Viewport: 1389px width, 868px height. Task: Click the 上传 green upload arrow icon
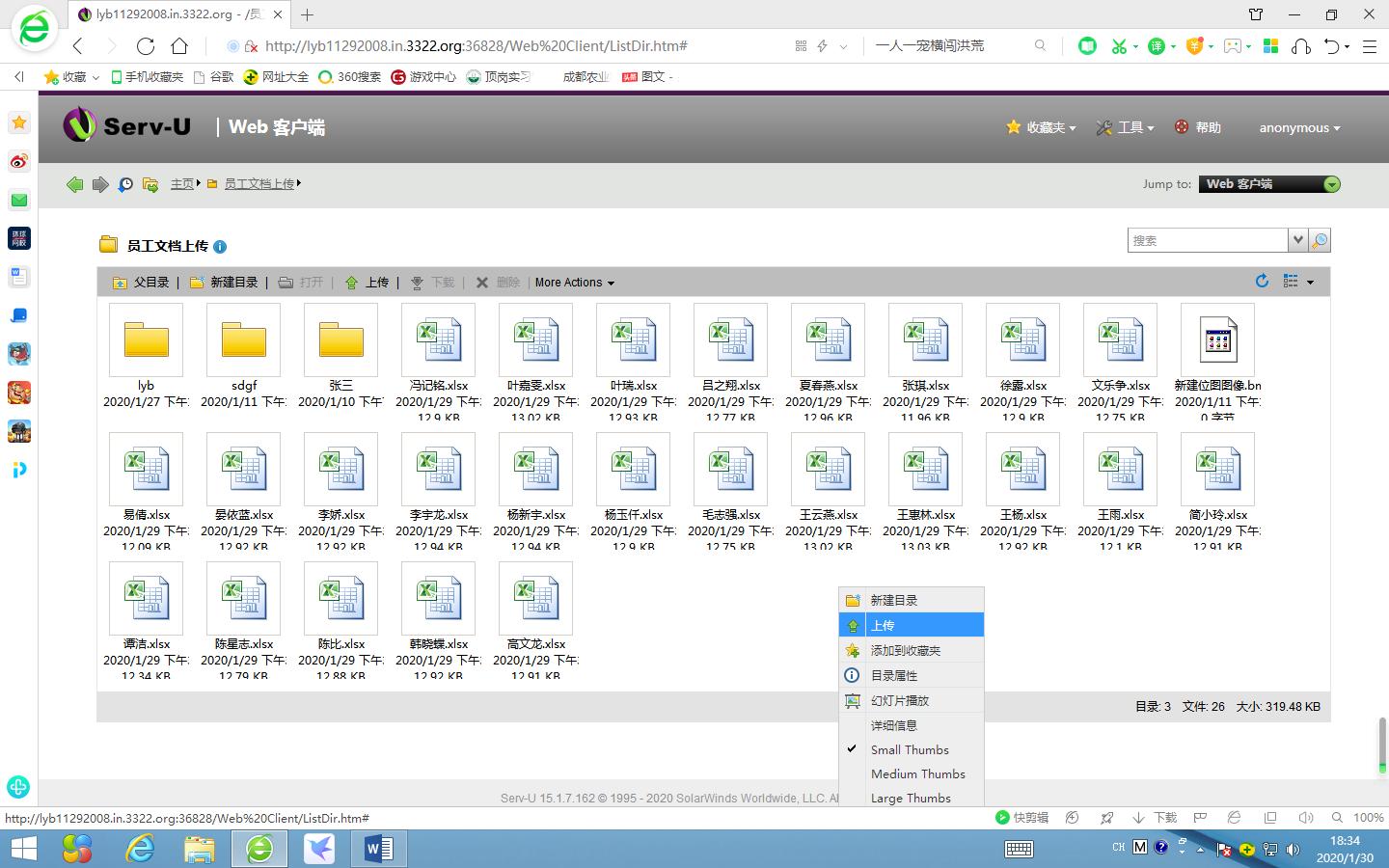pyautogui.click(x=352, y=282)
